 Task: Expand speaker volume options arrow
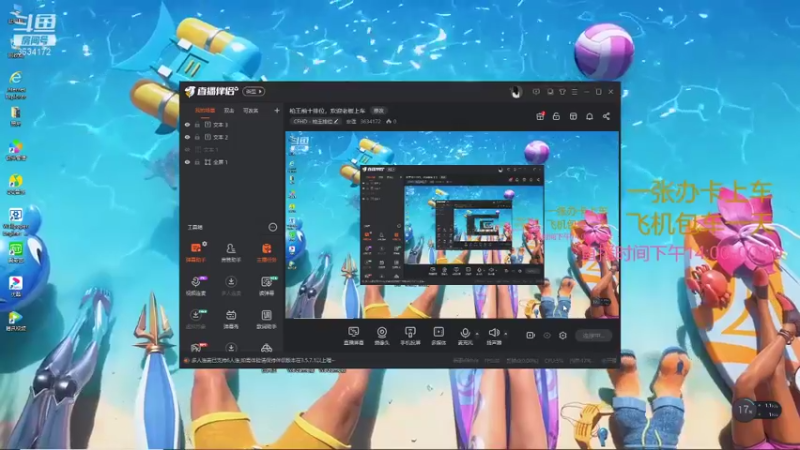click(506, 334)
